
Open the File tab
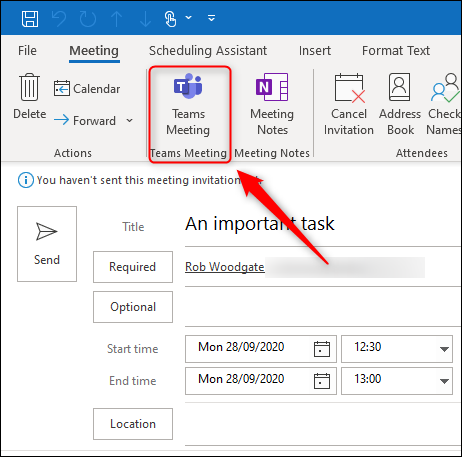pos(27,51)
